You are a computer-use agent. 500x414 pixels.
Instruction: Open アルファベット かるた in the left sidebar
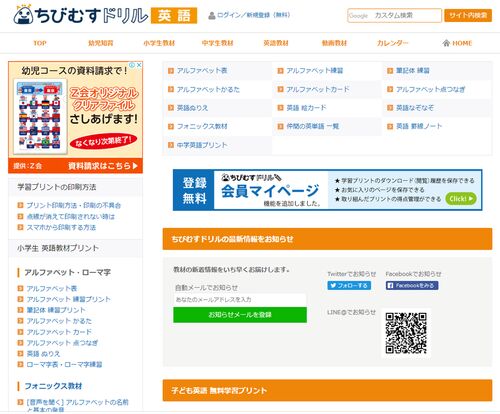(59, 321)
